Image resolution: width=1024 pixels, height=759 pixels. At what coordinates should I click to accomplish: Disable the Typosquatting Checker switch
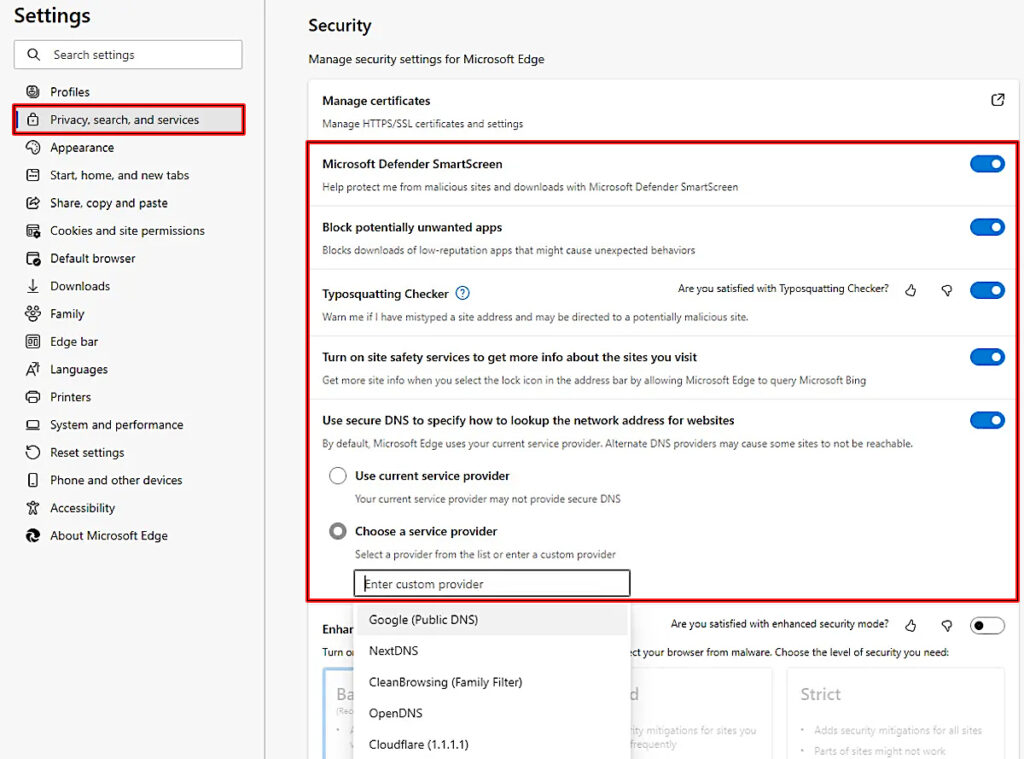987,290
